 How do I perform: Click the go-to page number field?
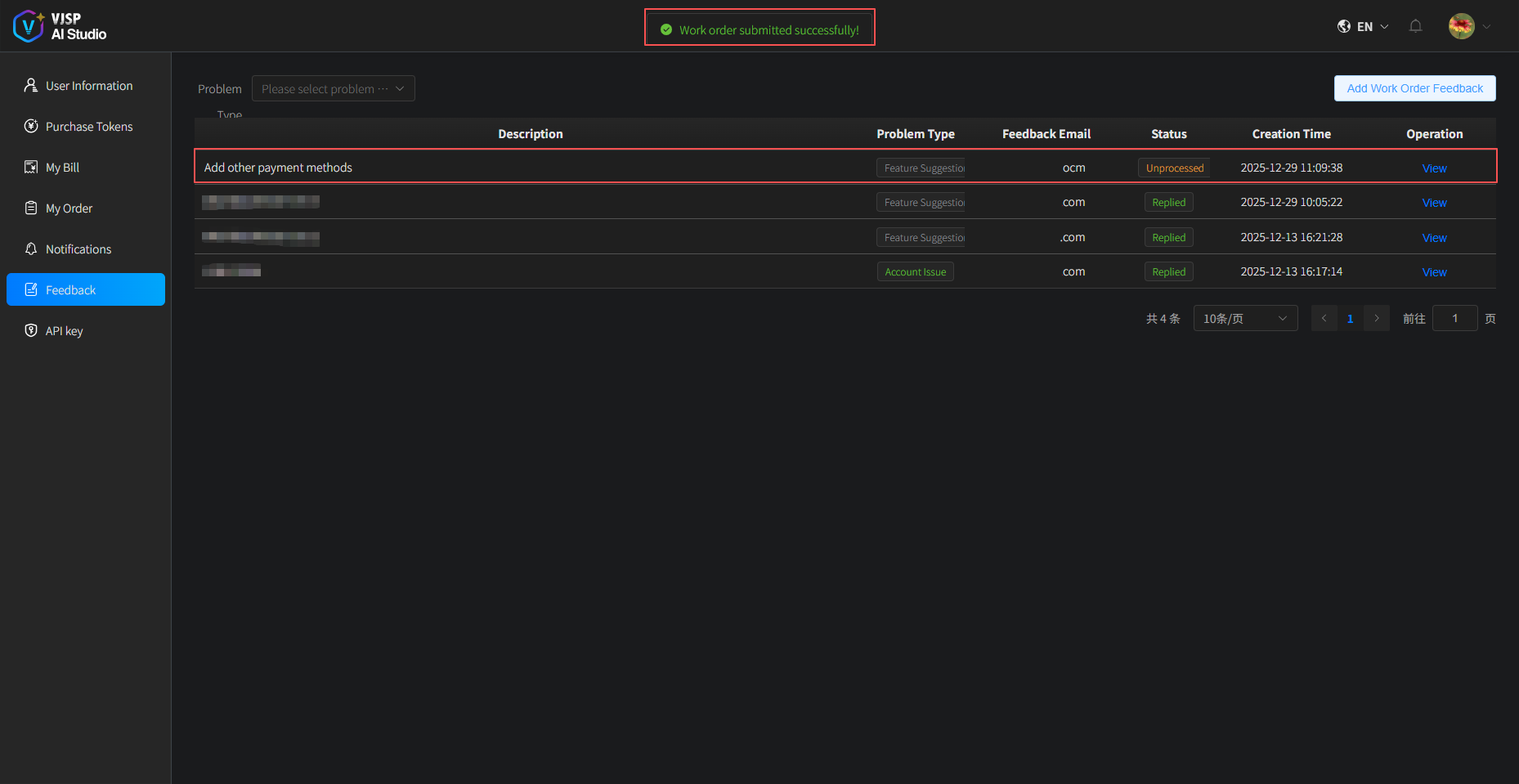tap(1454, 318)
